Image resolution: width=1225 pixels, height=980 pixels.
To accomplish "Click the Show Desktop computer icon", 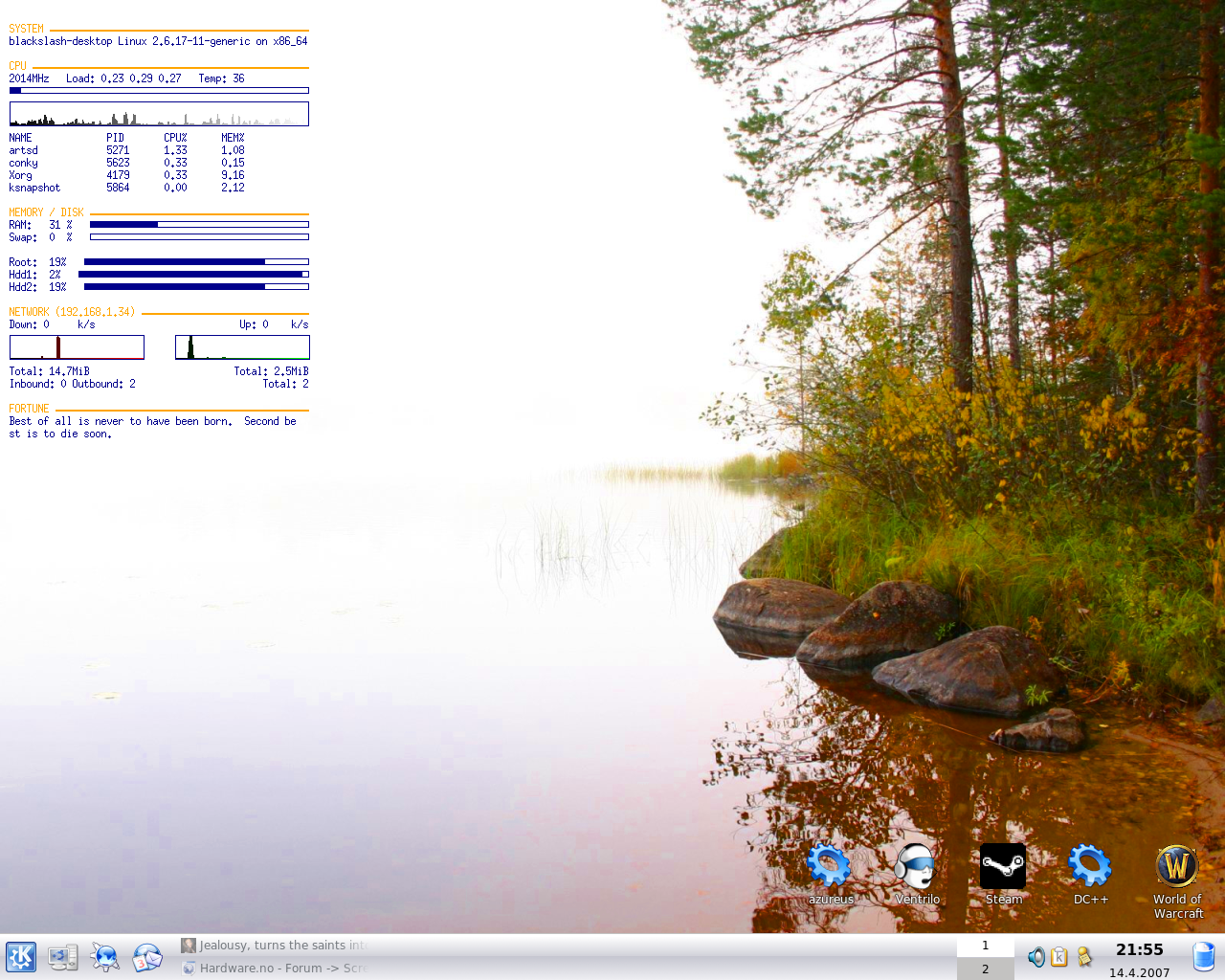I will tap(63, 957).
